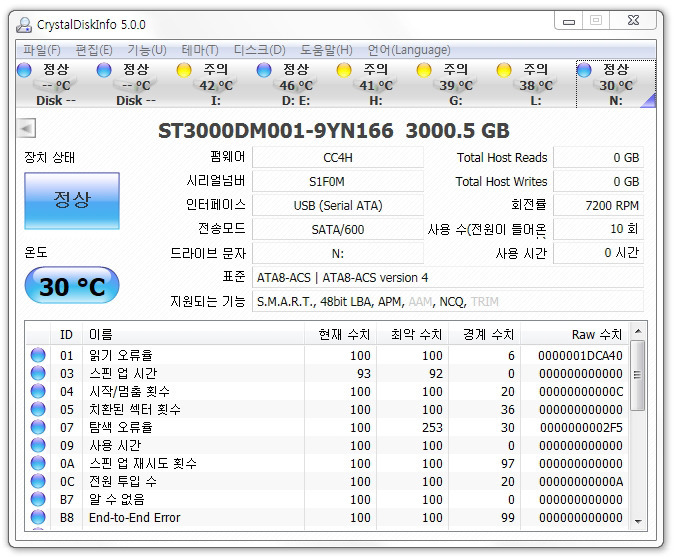Open the 테마(T) menu
The image size is (675, 559).
[200, 50]
